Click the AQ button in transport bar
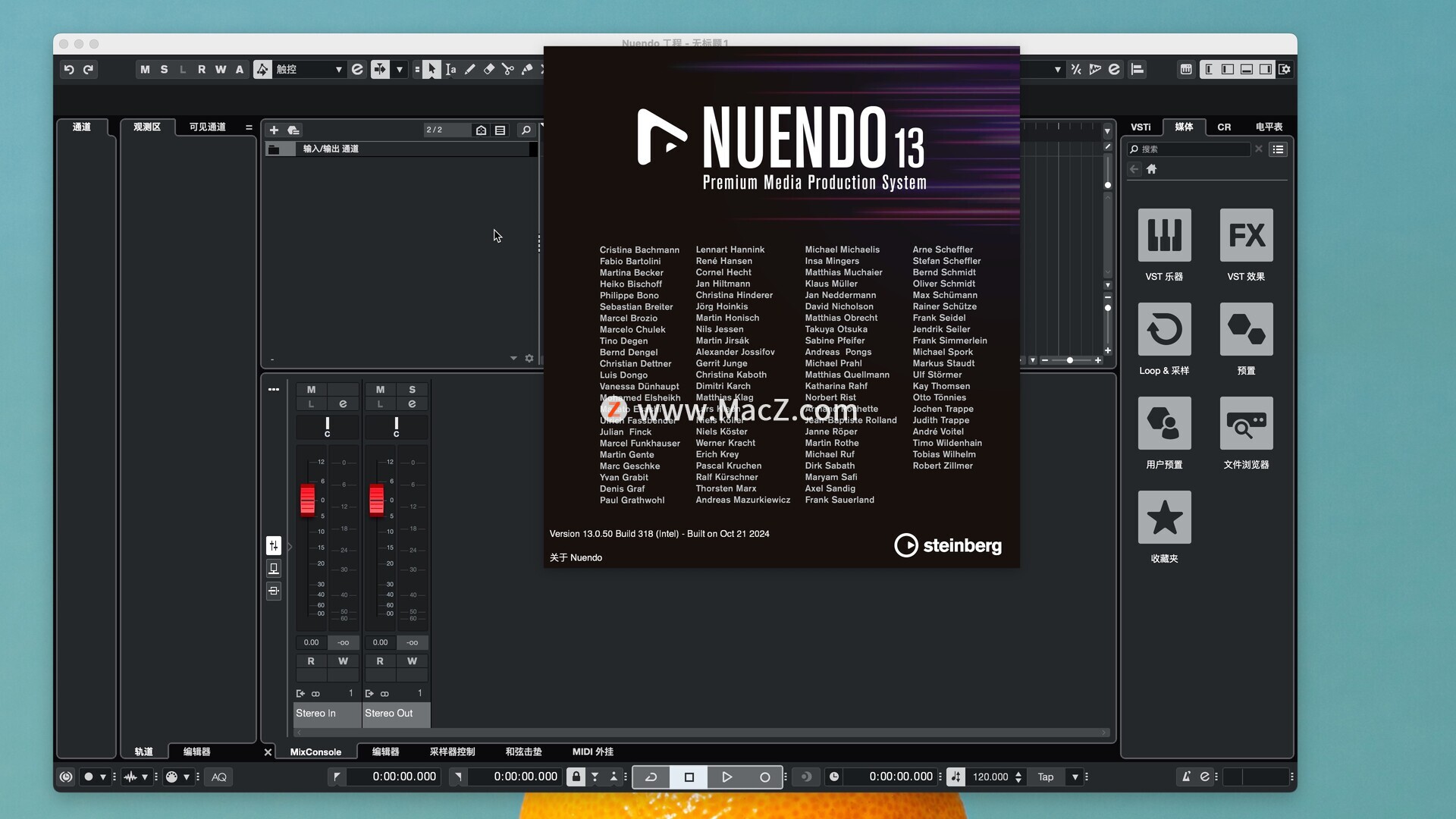 click(x=219, y=777)
